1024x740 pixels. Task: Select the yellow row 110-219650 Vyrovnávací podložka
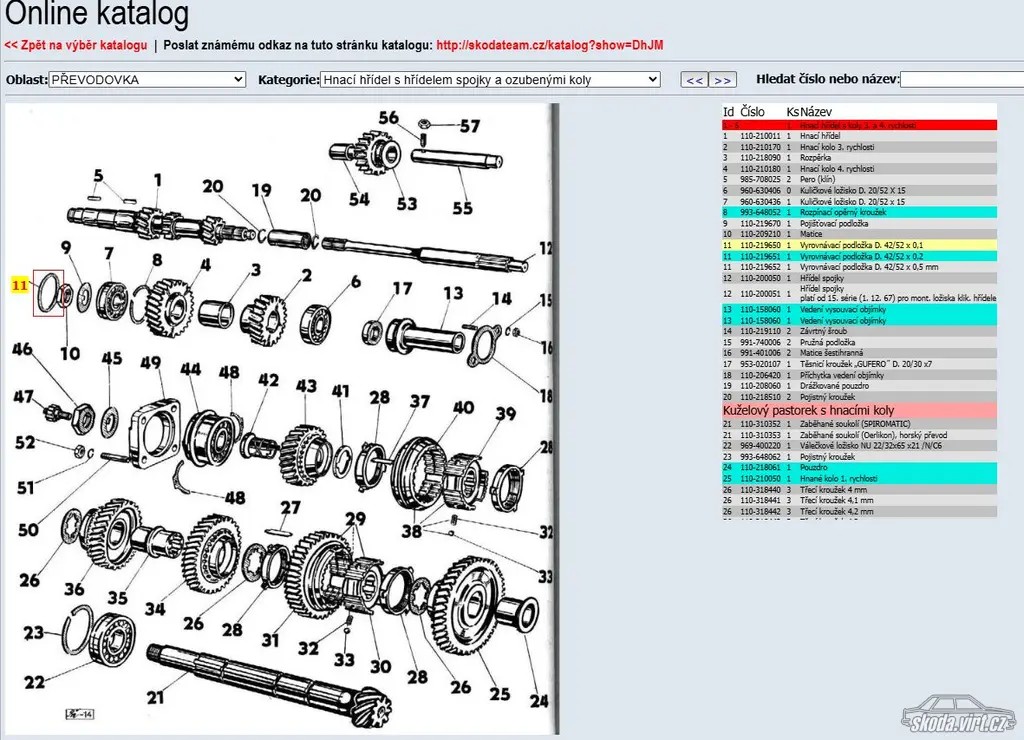click(859, 244)
